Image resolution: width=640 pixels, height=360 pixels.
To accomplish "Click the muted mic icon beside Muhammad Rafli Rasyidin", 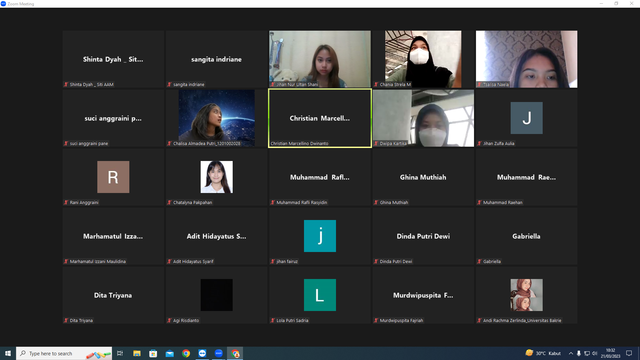I will 272,202.
